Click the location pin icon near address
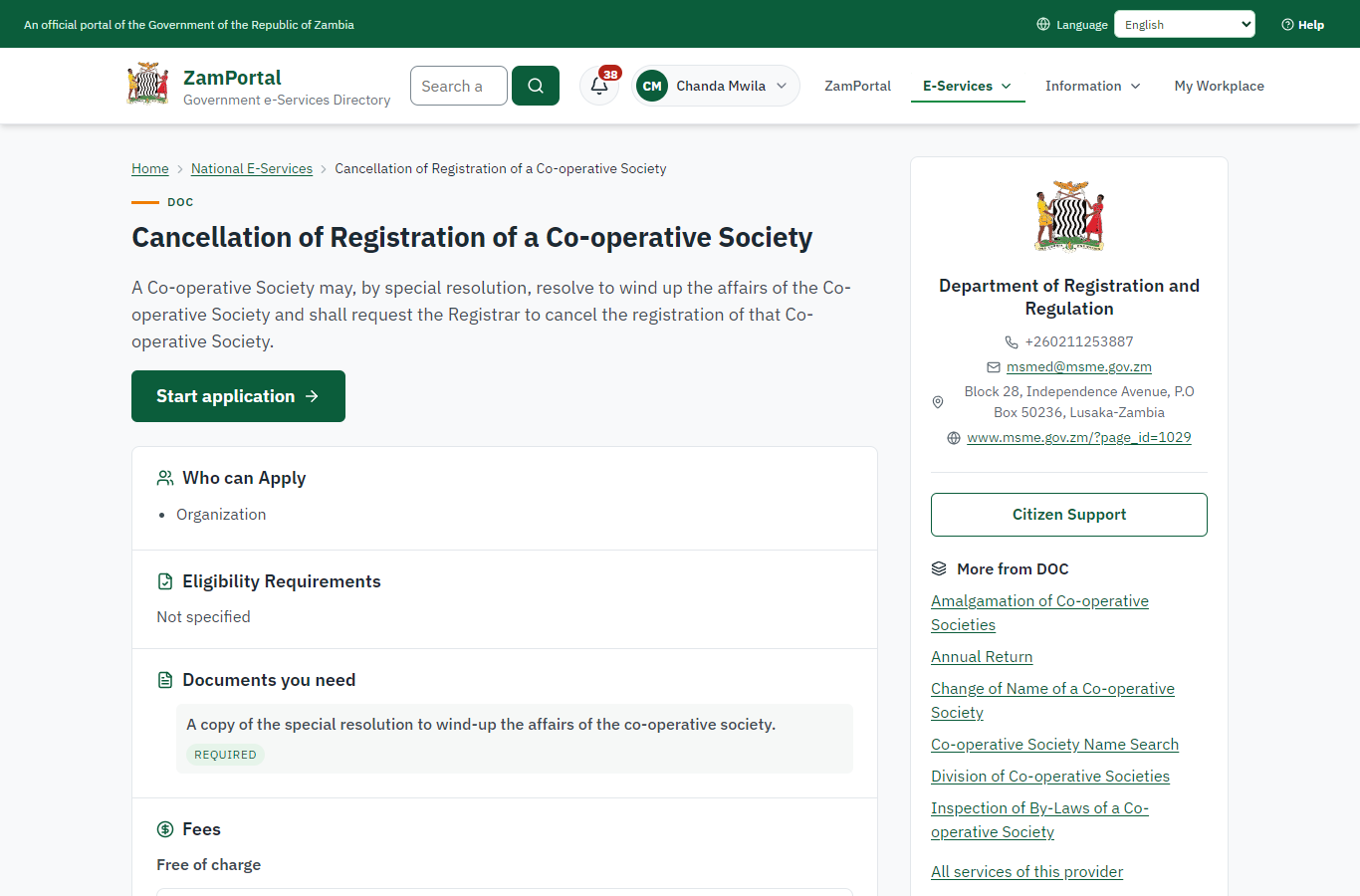The height and width of the screenshot is (896, 1360). [x=937, y=402]
